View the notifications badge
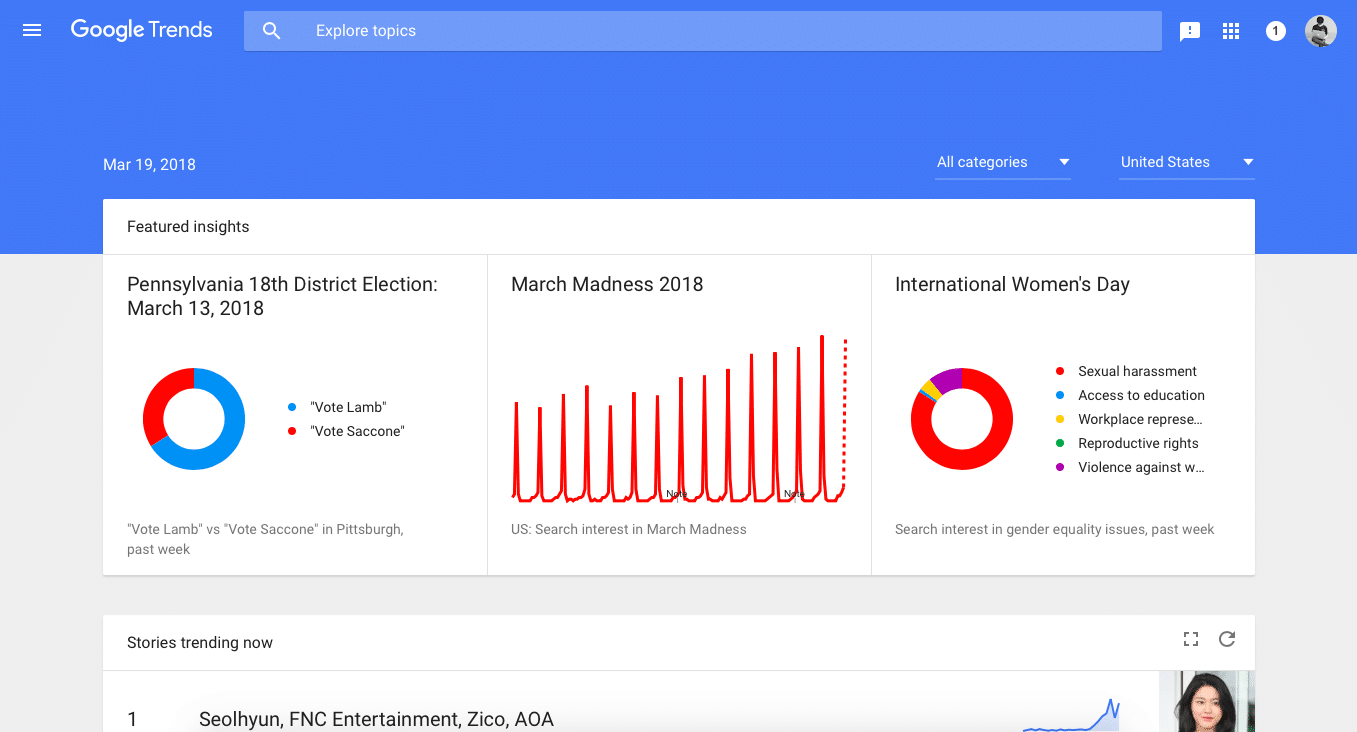This screenshot has width=1357, height=732. (1275, 31)
